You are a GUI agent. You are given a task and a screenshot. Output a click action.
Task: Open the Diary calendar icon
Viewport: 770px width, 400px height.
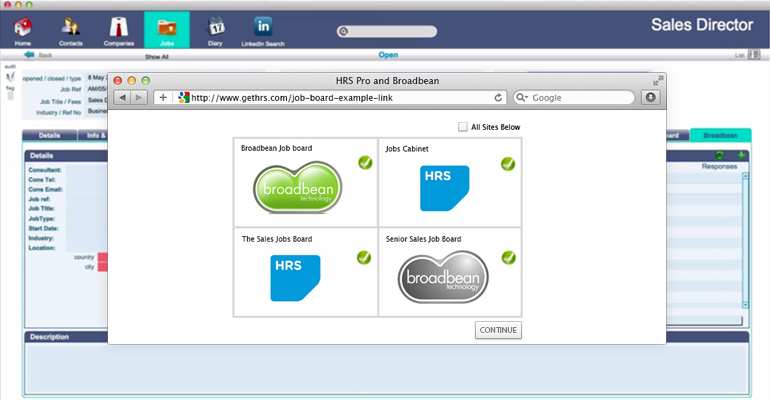[215, 29]
